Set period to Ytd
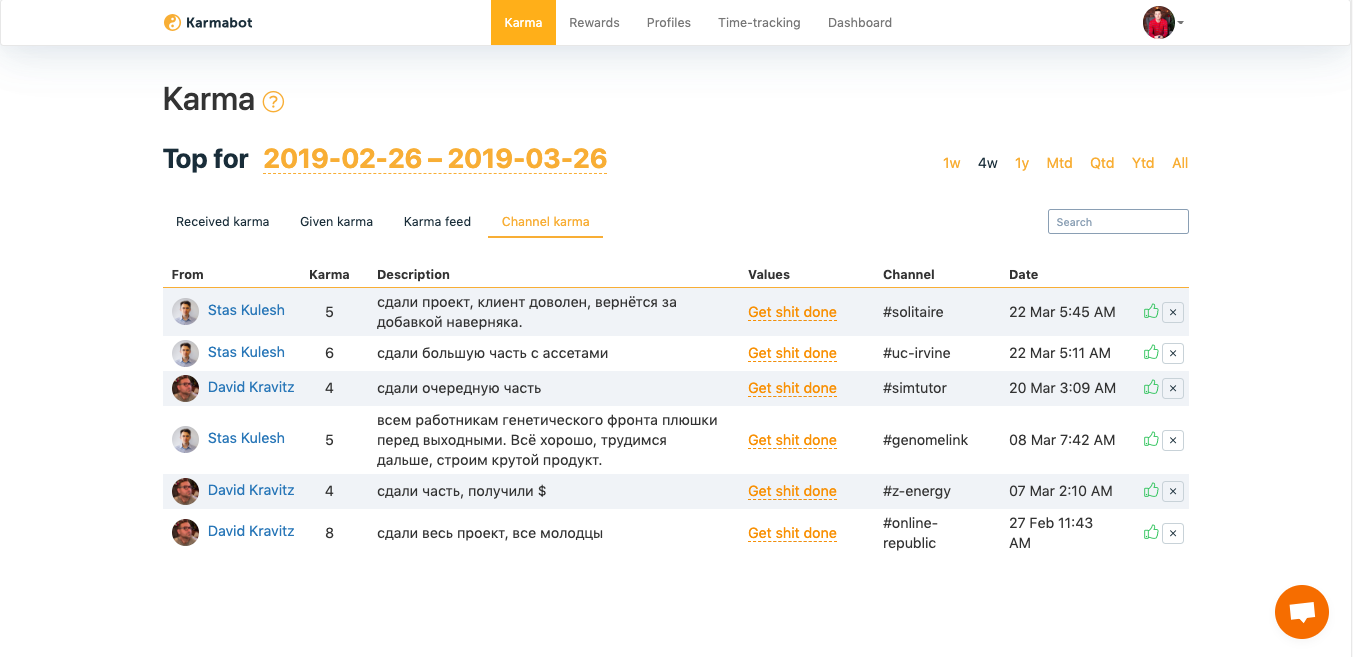 click(x=1143, y=163)
